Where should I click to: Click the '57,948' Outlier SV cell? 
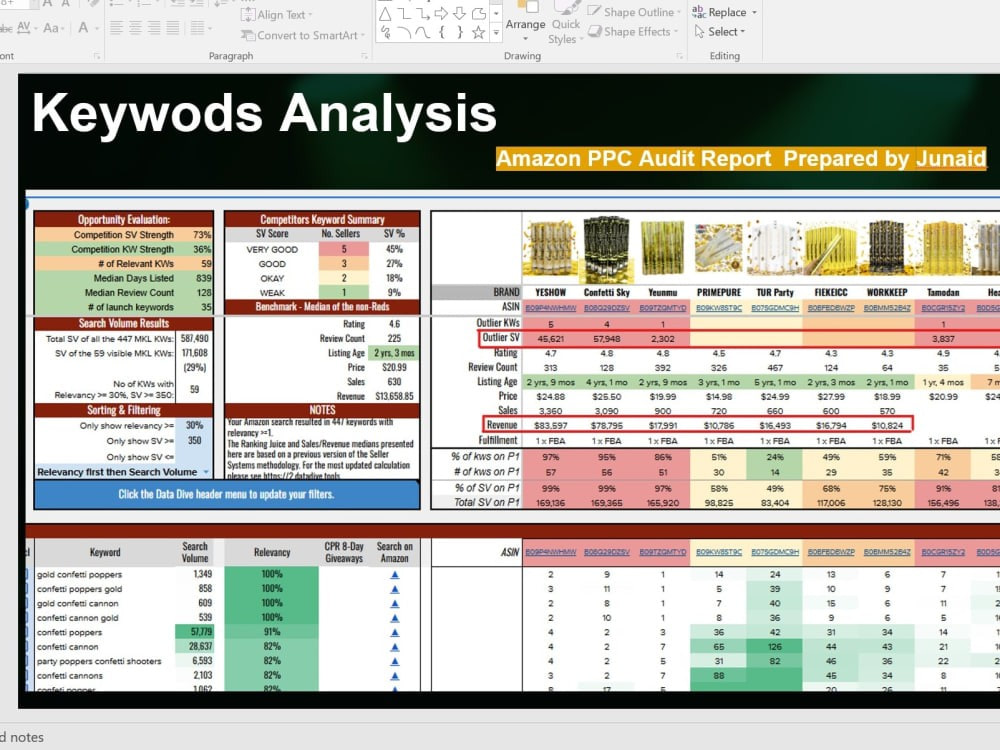[607, 339]
